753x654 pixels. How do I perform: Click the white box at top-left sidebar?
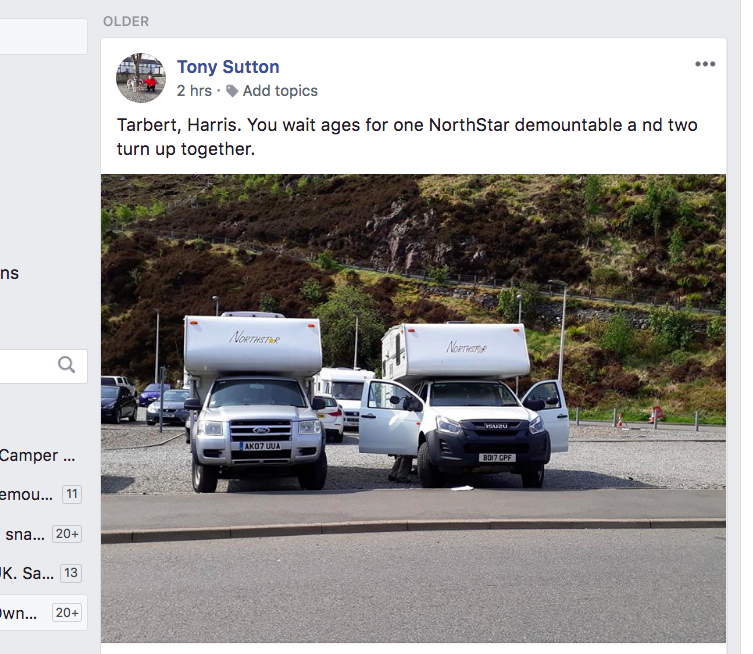pos(42,36)
